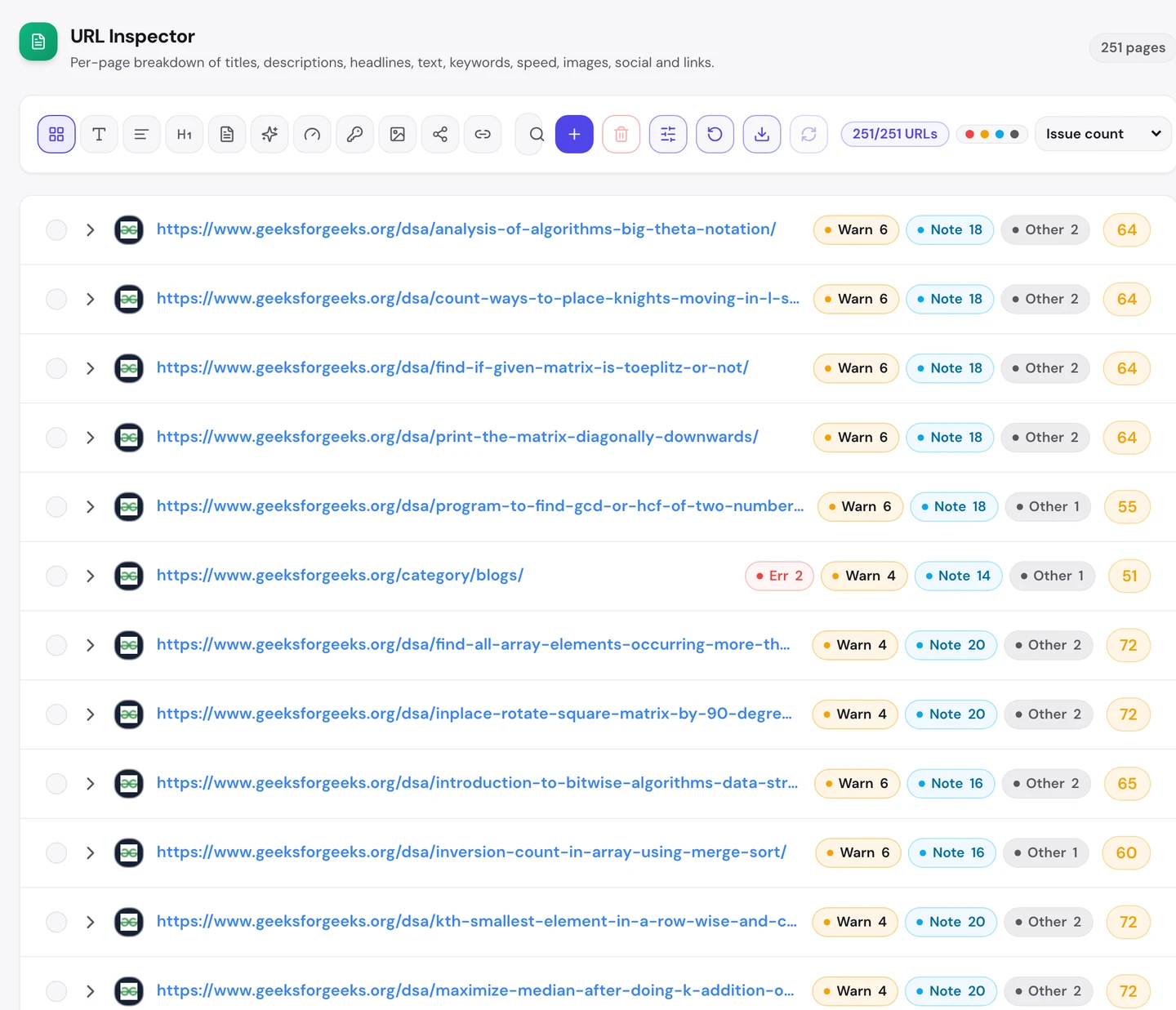Screen dimensions: 1176x1010
Task: Click the red severity dot filter
Action: point(969,134)
